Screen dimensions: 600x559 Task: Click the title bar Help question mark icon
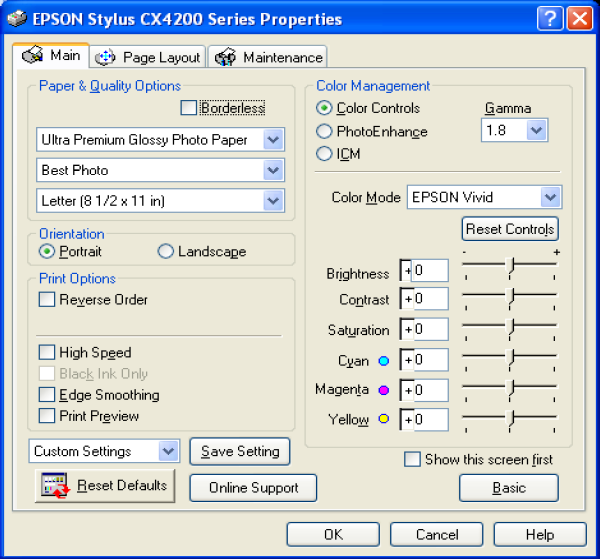(550, 18)
